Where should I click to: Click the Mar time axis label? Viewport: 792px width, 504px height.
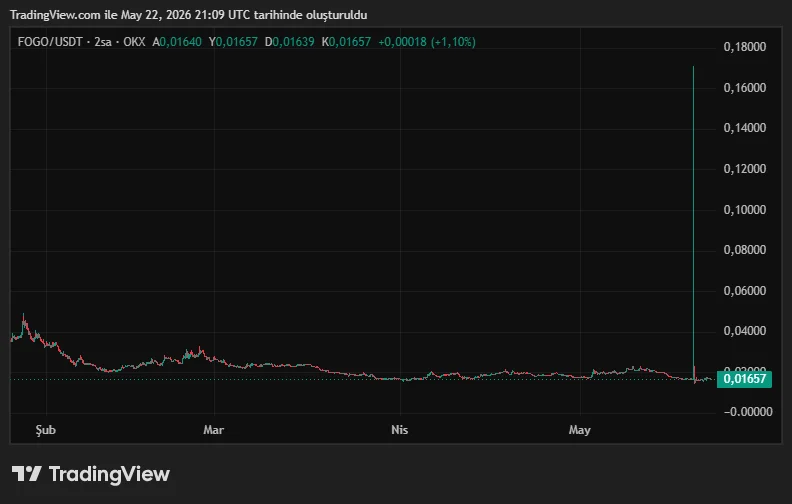214,430
